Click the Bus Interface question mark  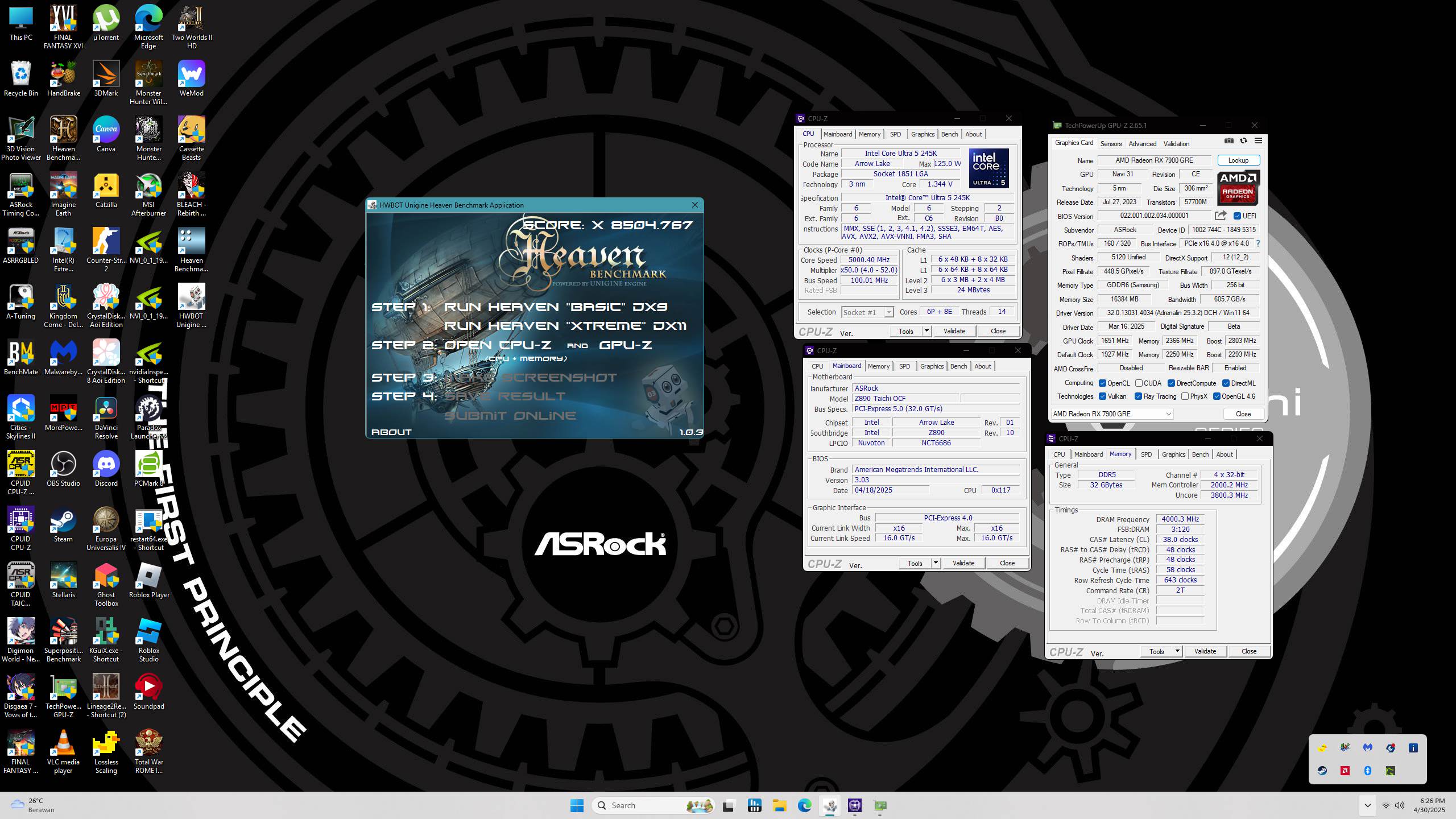click(x=1258, y=243)
